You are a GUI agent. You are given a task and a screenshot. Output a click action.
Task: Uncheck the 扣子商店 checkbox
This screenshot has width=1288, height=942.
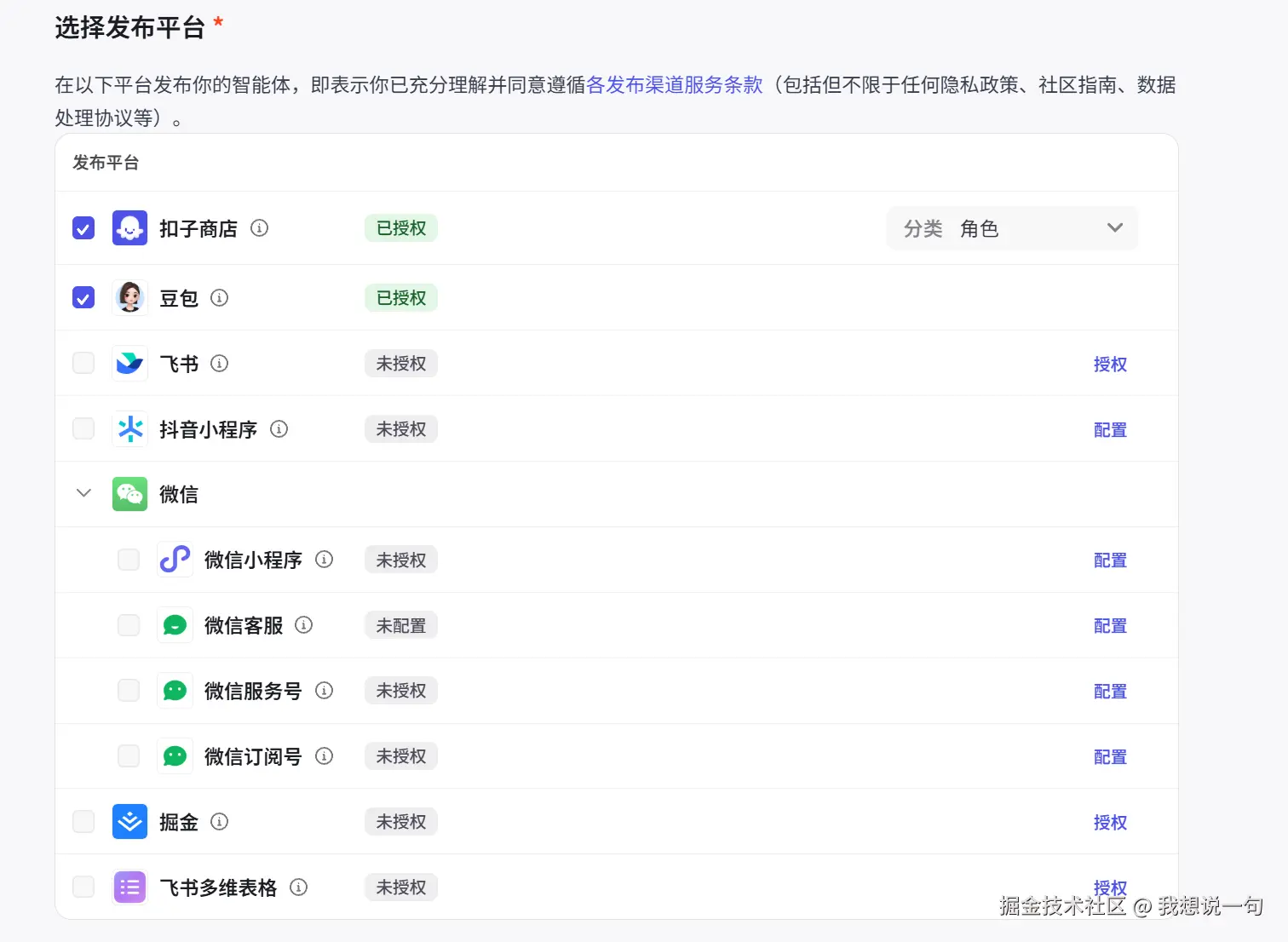tap(83, 228)
